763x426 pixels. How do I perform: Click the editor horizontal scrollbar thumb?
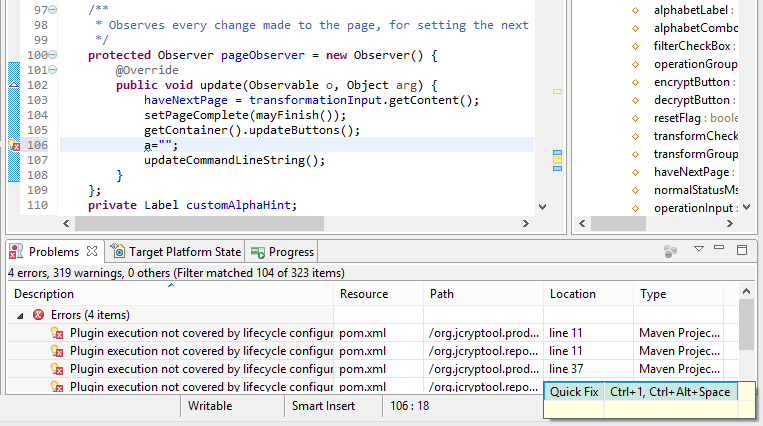(199, 223)
